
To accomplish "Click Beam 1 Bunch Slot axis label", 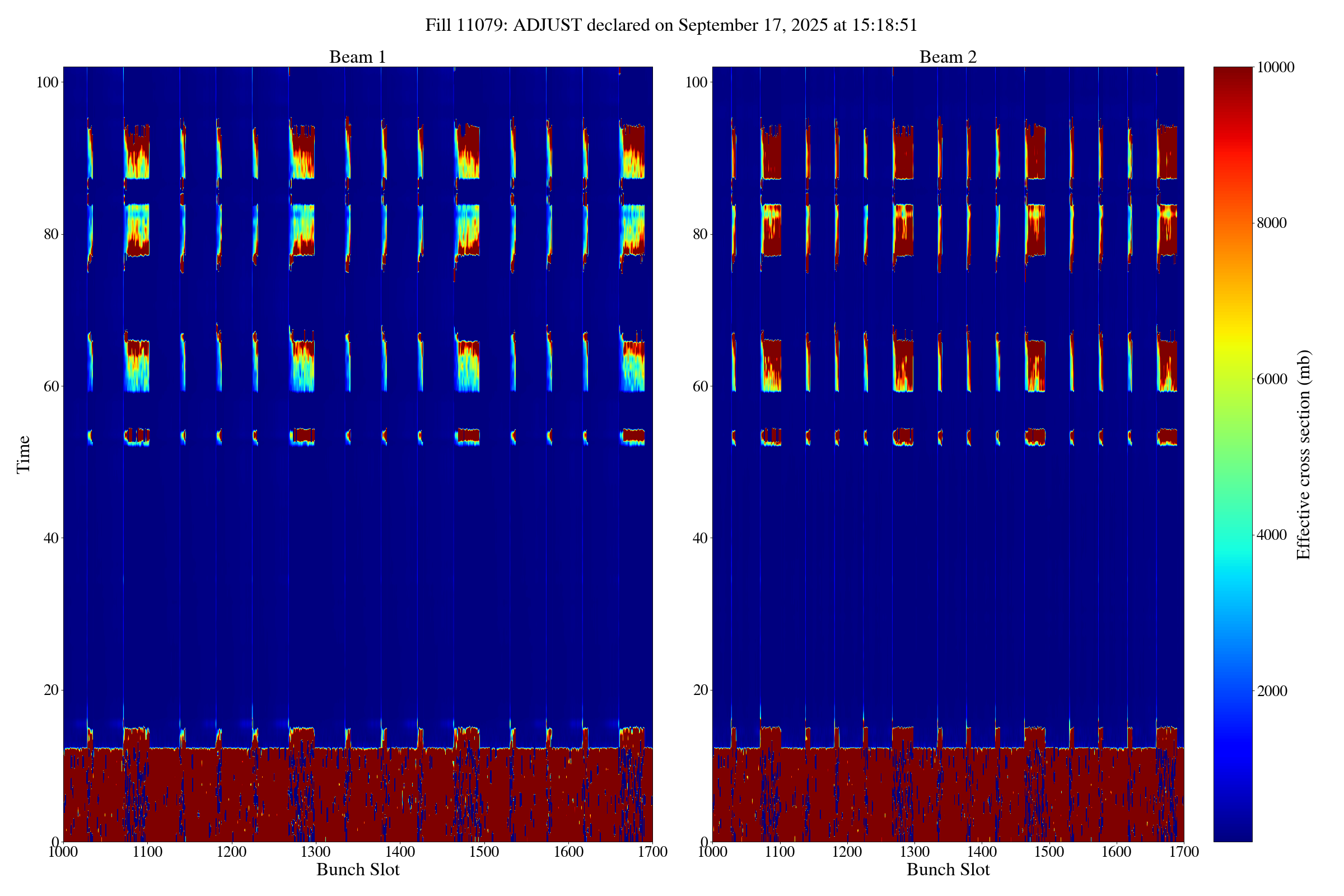I will (358, 870).
